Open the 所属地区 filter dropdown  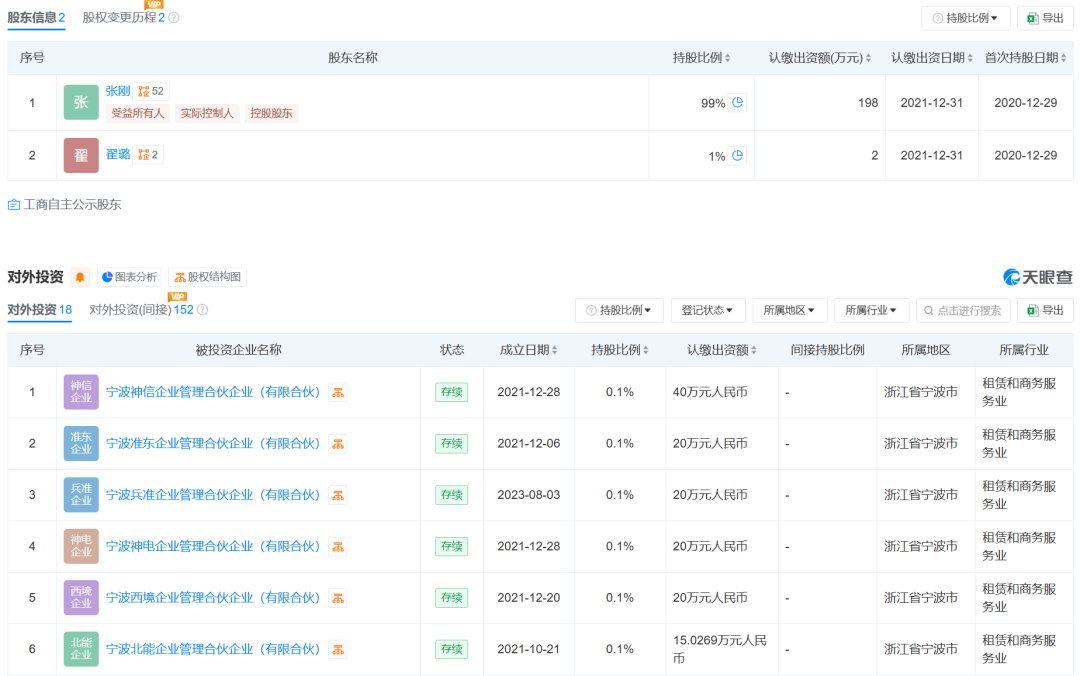point(789,311)
